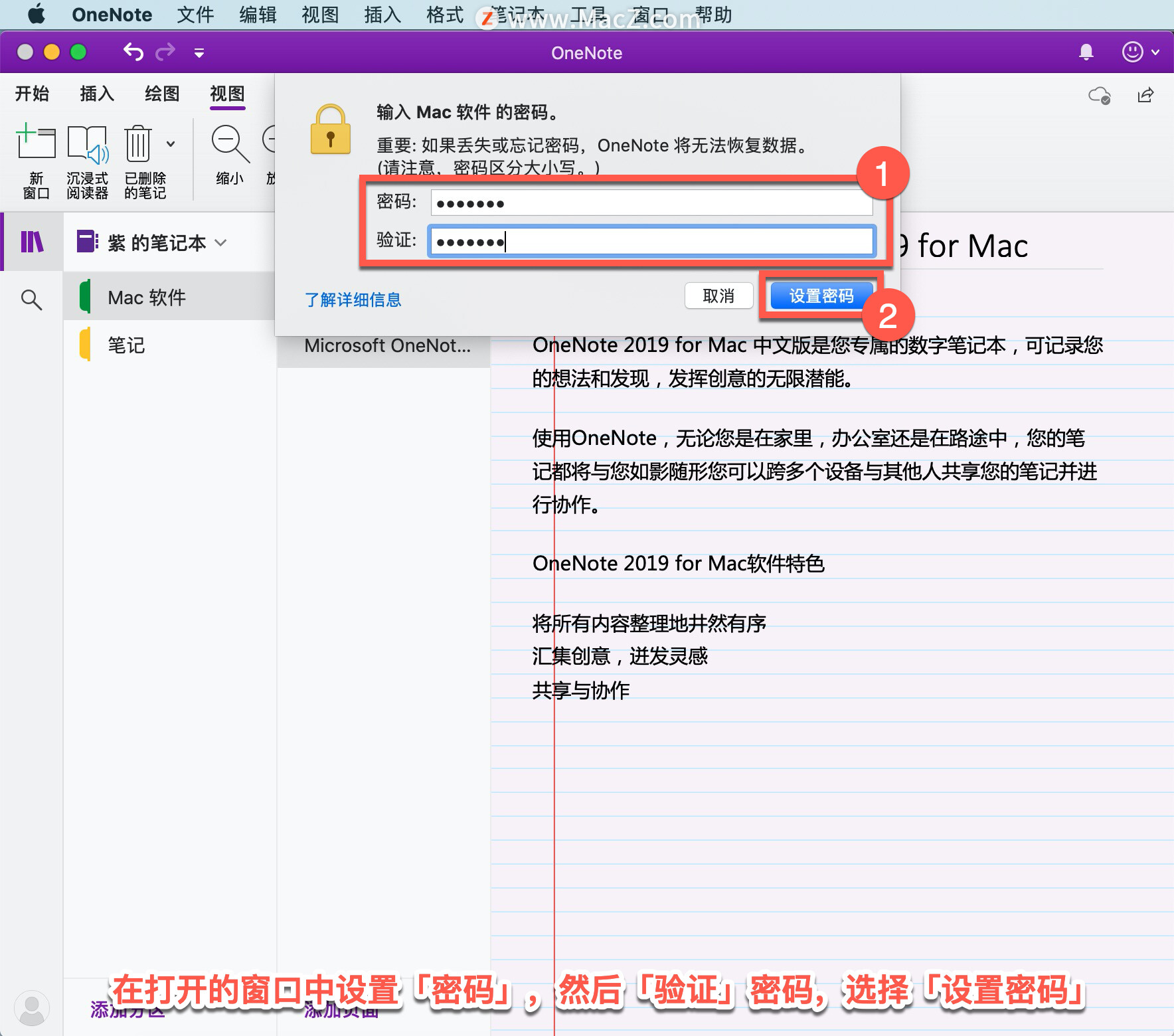Click the undo arrow icon

point(133,52)
